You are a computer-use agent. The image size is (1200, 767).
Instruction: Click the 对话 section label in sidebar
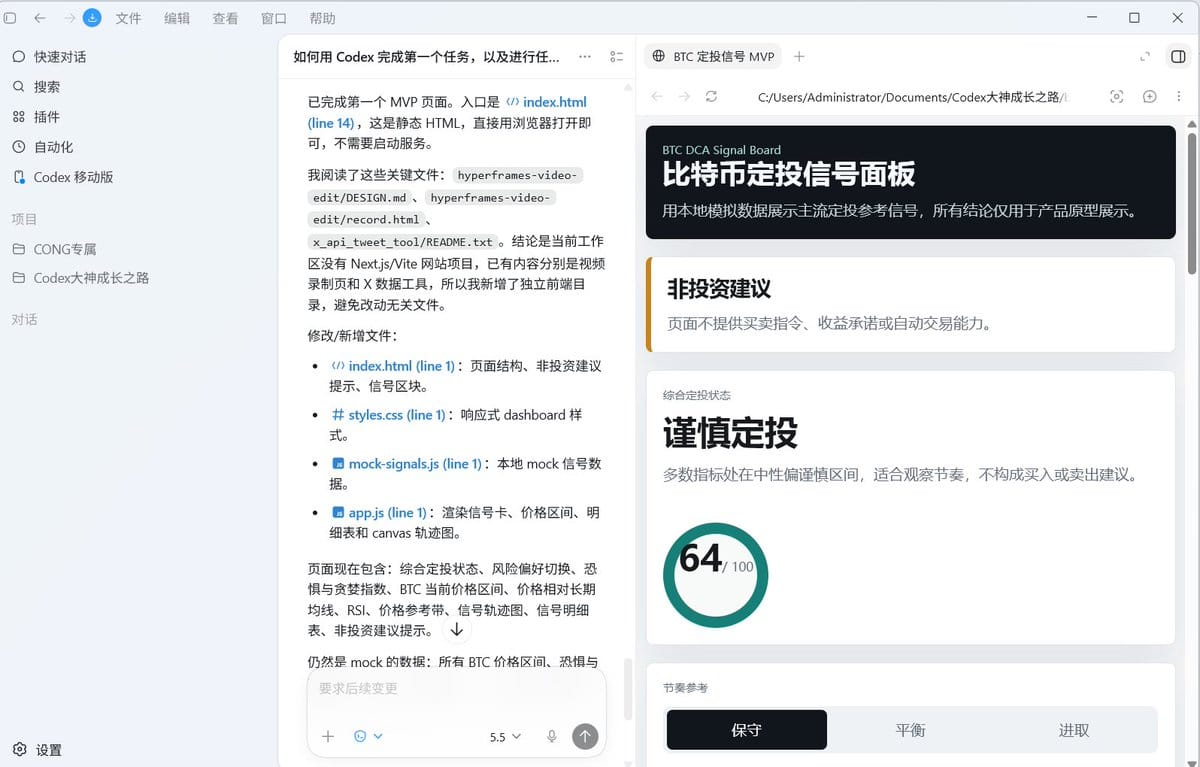point(24,320)
